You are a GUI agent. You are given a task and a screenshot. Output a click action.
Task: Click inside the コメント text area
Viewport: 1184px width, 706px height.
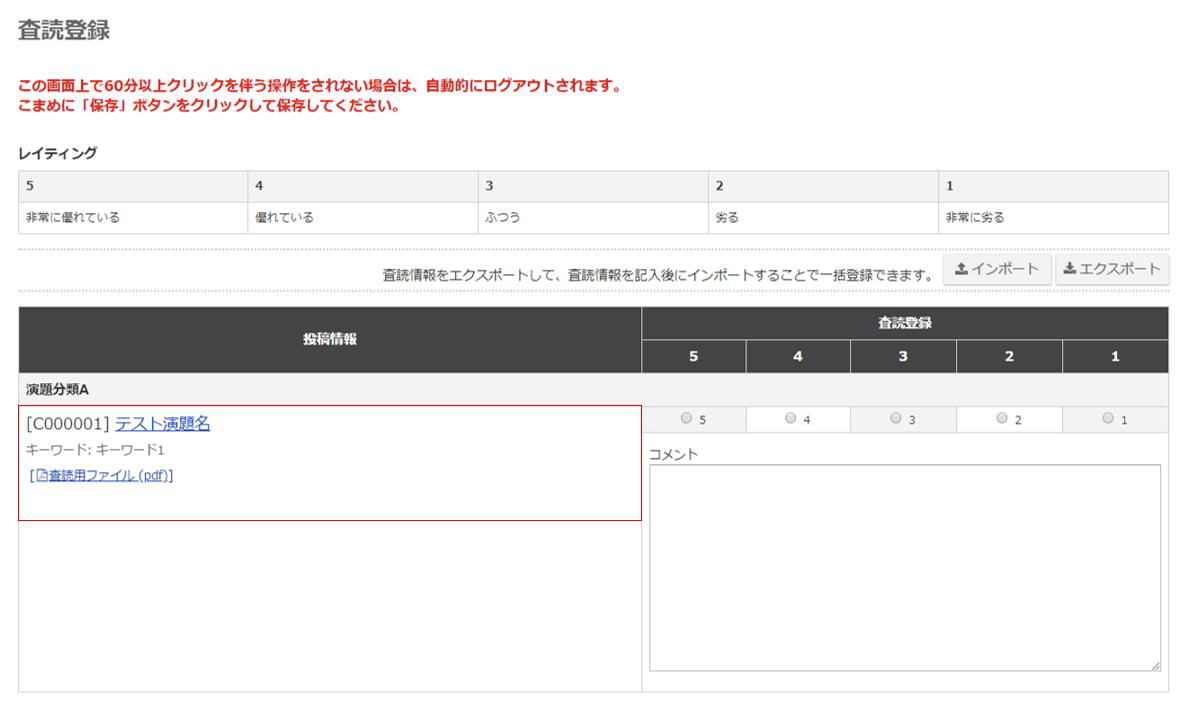click(904, 567)
